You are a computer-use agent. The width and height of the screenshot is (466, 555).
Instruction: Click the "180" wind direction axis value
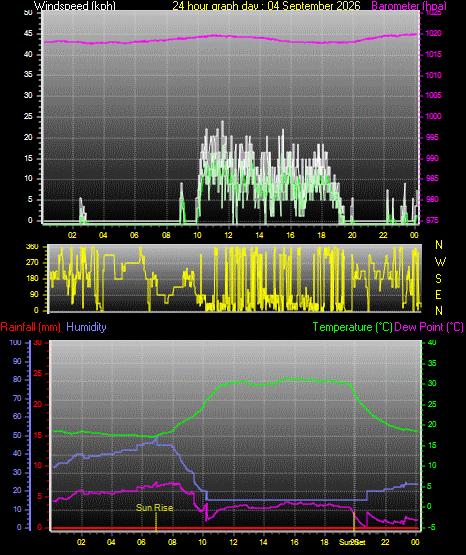click(x=33, y=279)
